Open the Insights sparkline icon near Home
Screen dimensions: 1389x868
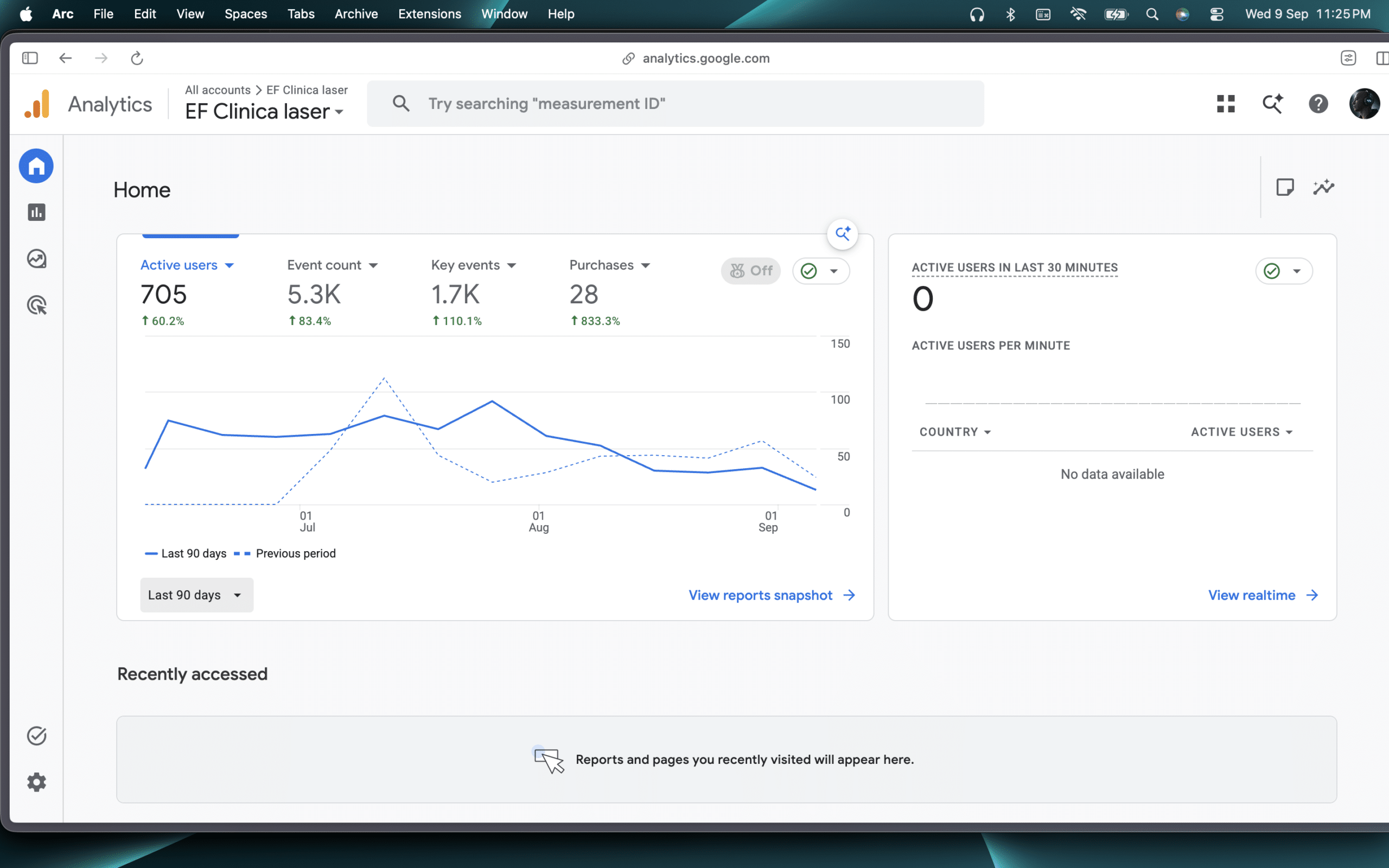click(x=1323, y=187)
